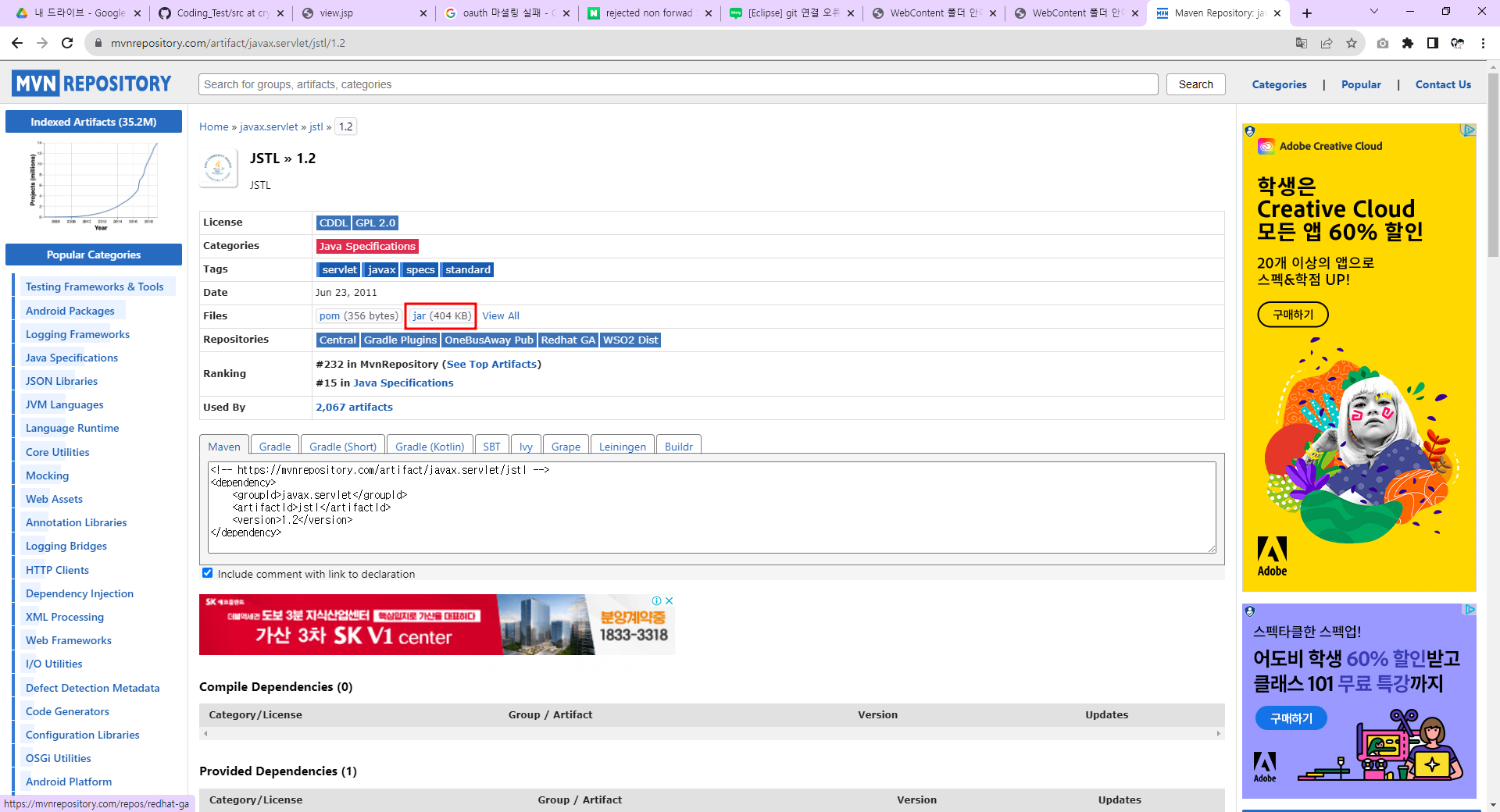Switch to the Gradle (Kotlin) tab
This screenshot has height=812, width=1500.
tap(430, 446)
